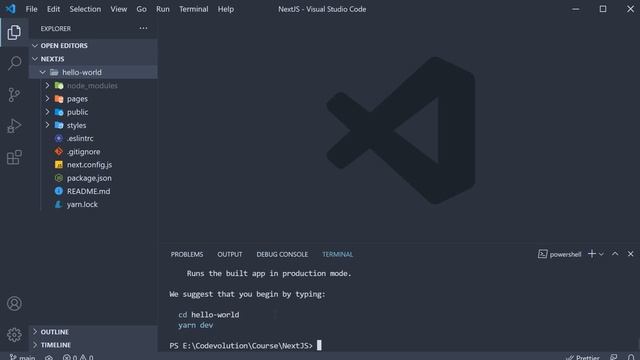
Task: Open yarn.lock file
Action: click(x=93, y=204)
